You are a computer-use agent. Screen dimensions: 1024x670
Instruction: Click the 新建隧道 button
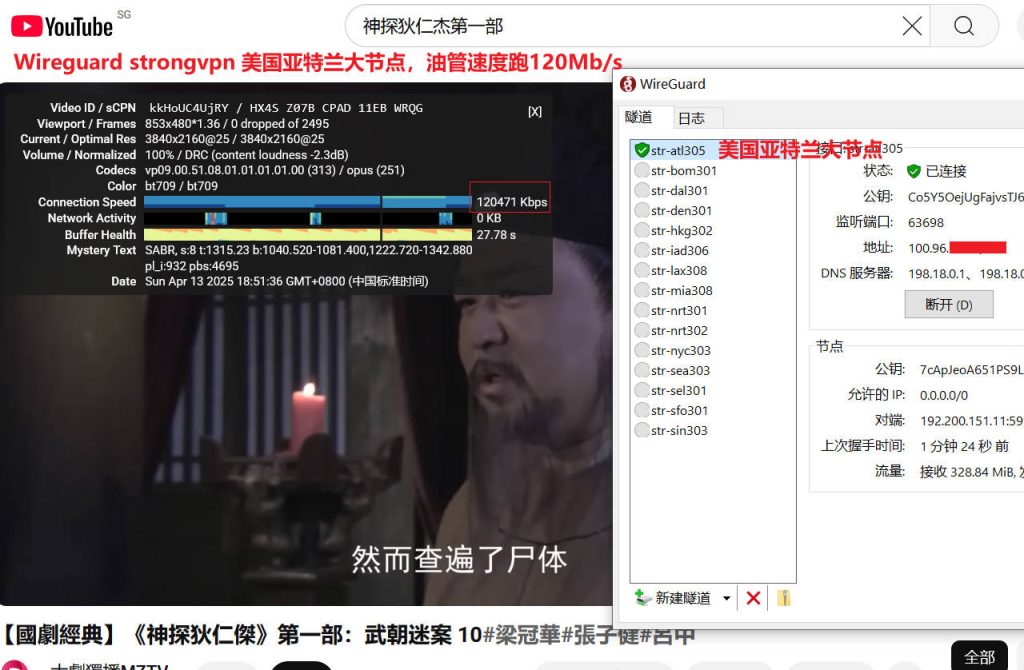point(673,598)
